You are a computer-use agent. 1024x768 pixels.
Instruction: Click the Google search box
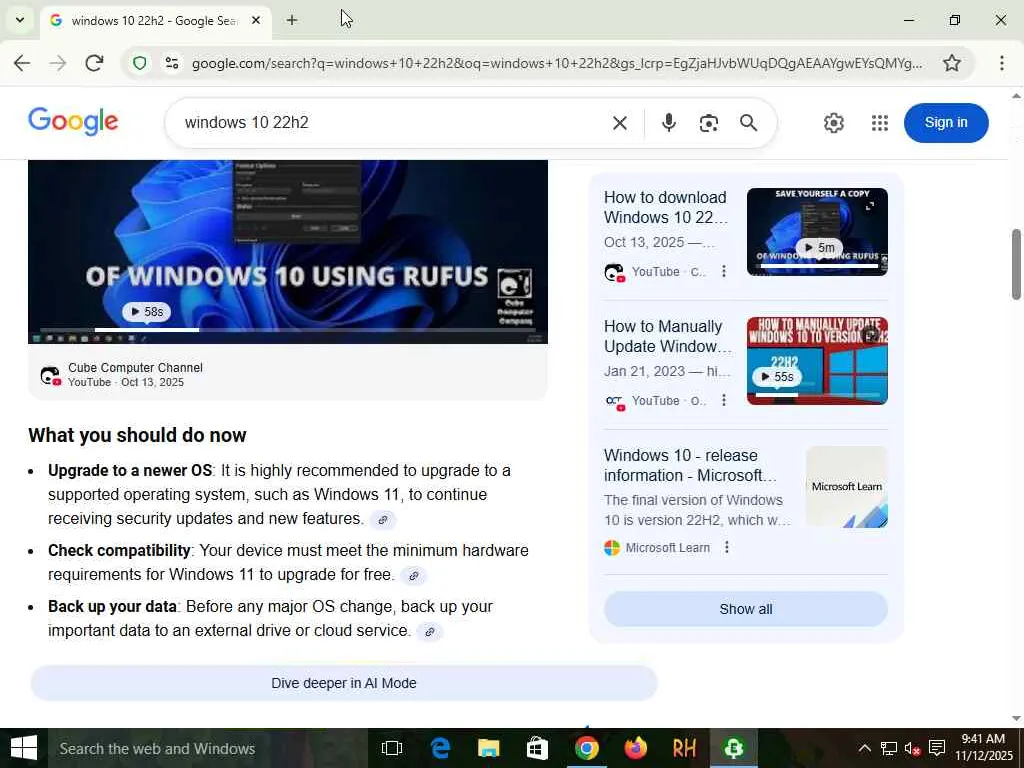392,123
